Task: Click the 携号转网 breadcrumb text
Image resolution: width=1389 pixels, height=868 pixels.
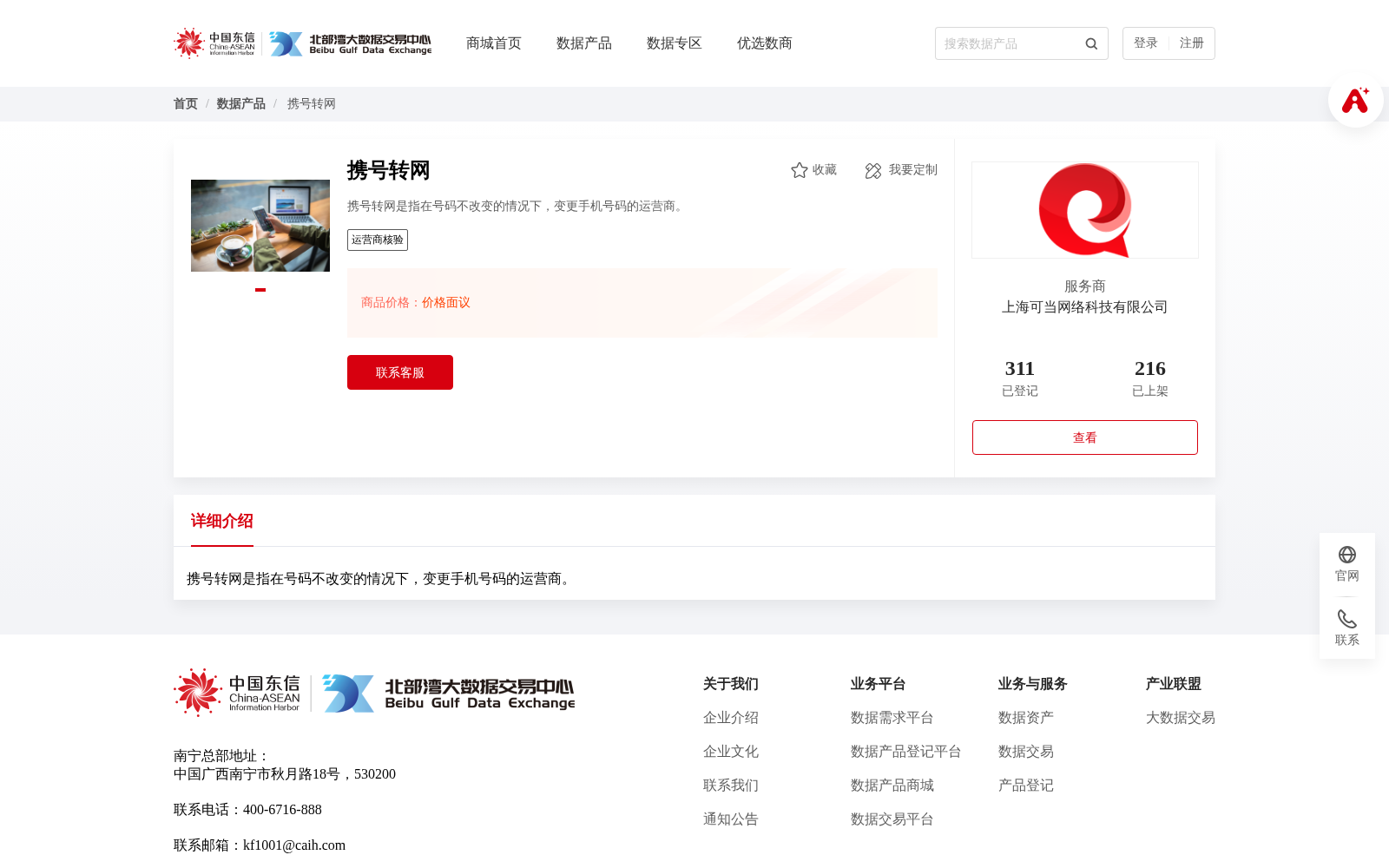Action: [x=312, y=104]
